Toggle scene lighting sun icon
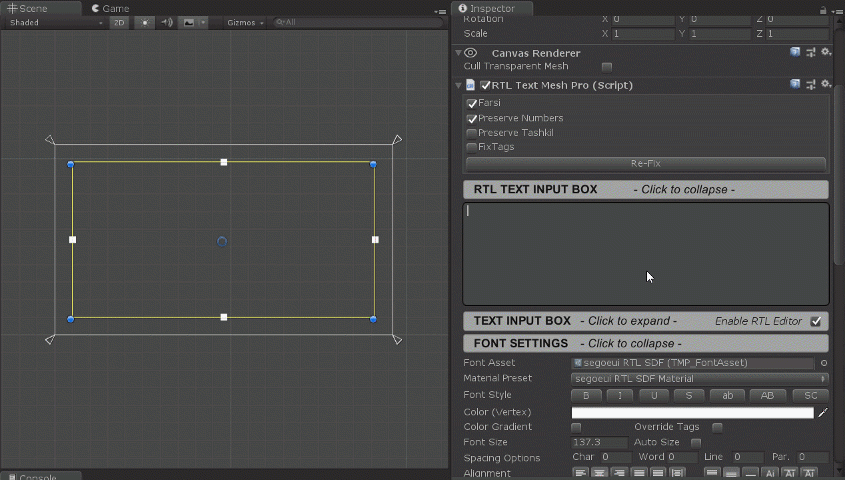Viewport: 845px width, 480px height. click(145, 23)
